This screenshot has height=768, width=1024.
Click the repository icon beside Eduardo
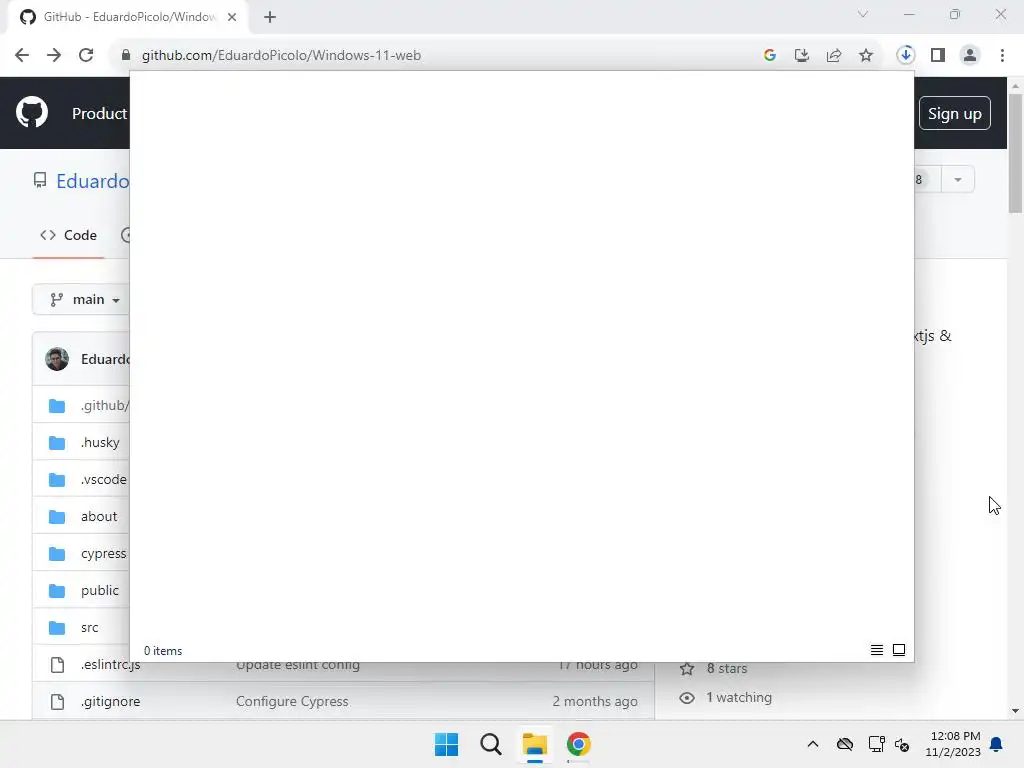40,180
